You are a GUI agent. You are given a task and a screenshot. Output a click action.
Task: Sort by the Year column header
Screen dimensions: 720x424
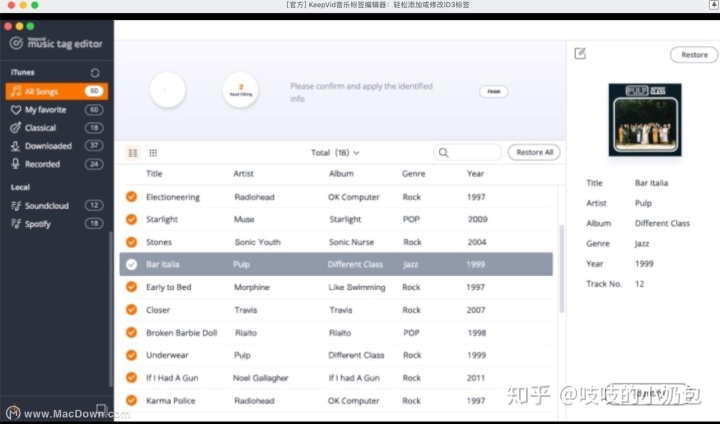[475, 174]
